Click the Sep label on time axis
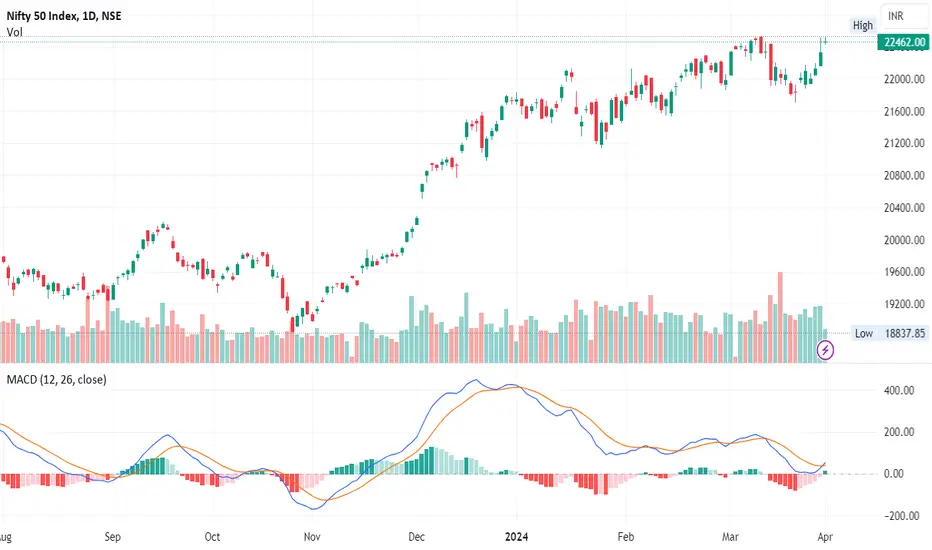Screen dimensions: 932x550 112,536
